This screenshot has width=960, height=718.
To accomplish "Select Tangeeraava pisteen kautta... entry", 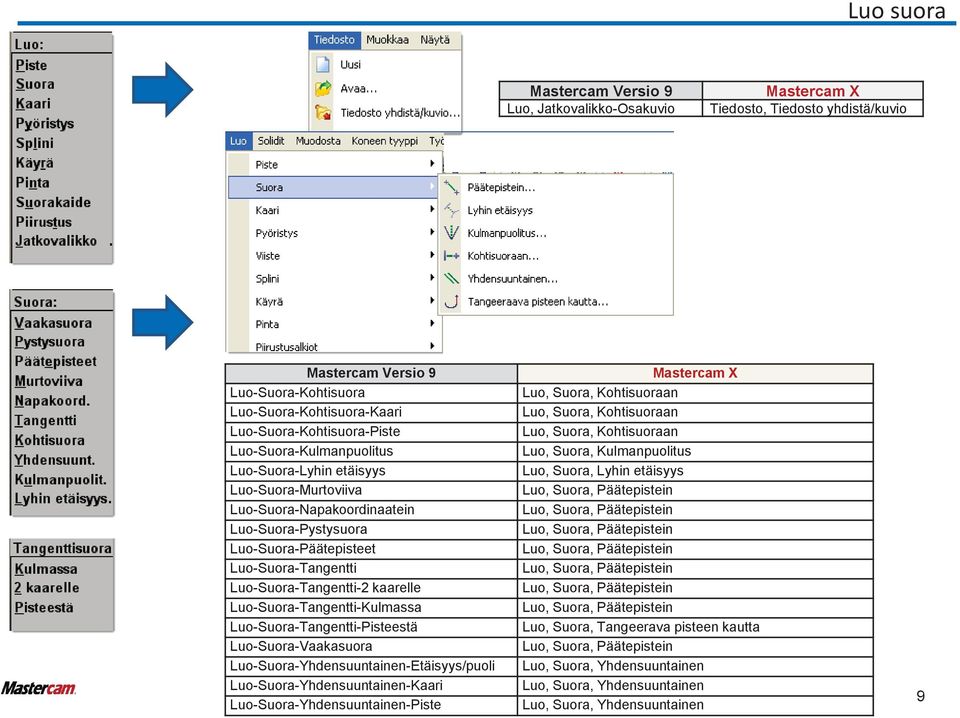I will point(538,302).
